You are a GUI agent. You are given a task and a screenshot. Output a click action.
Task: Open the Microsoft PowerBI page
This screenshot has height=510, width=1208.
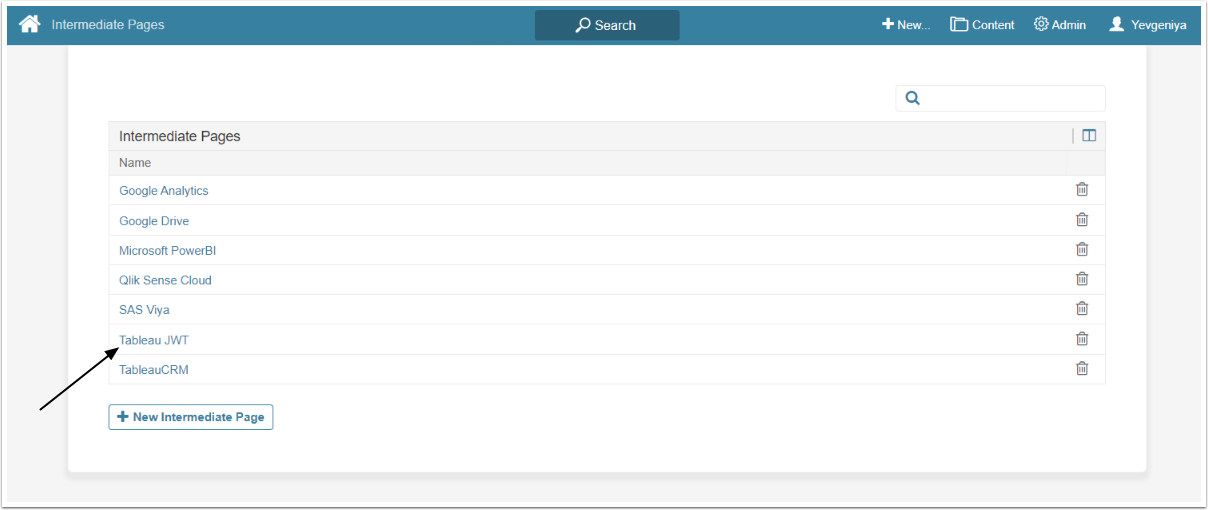(167, 250)
